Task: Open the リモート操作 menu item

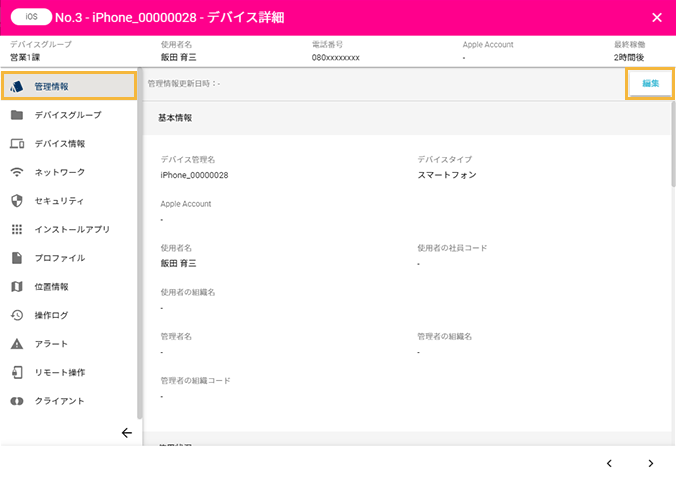Action: [x=69, y=372]
